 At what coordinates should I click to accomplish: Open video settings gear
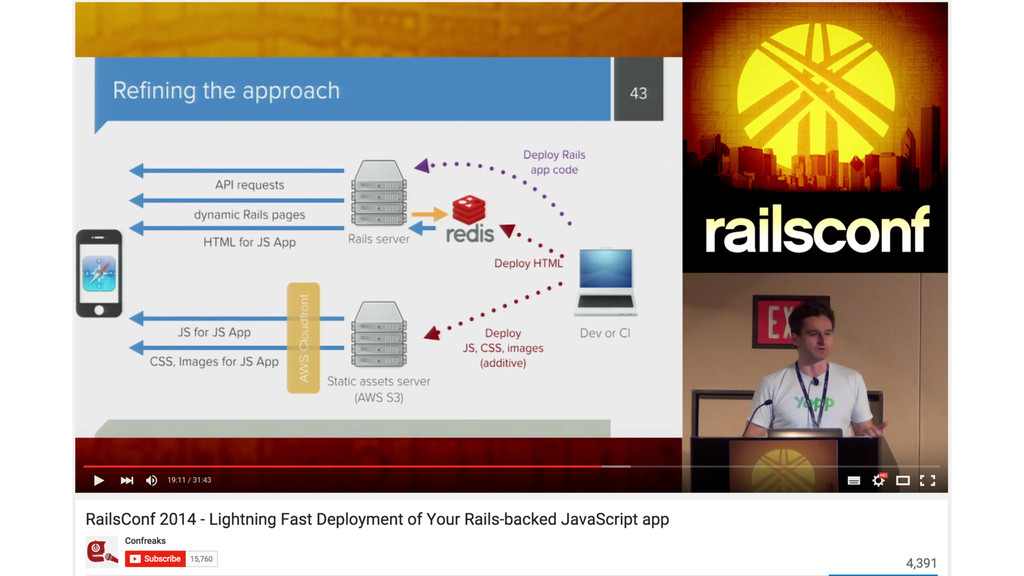878,480
